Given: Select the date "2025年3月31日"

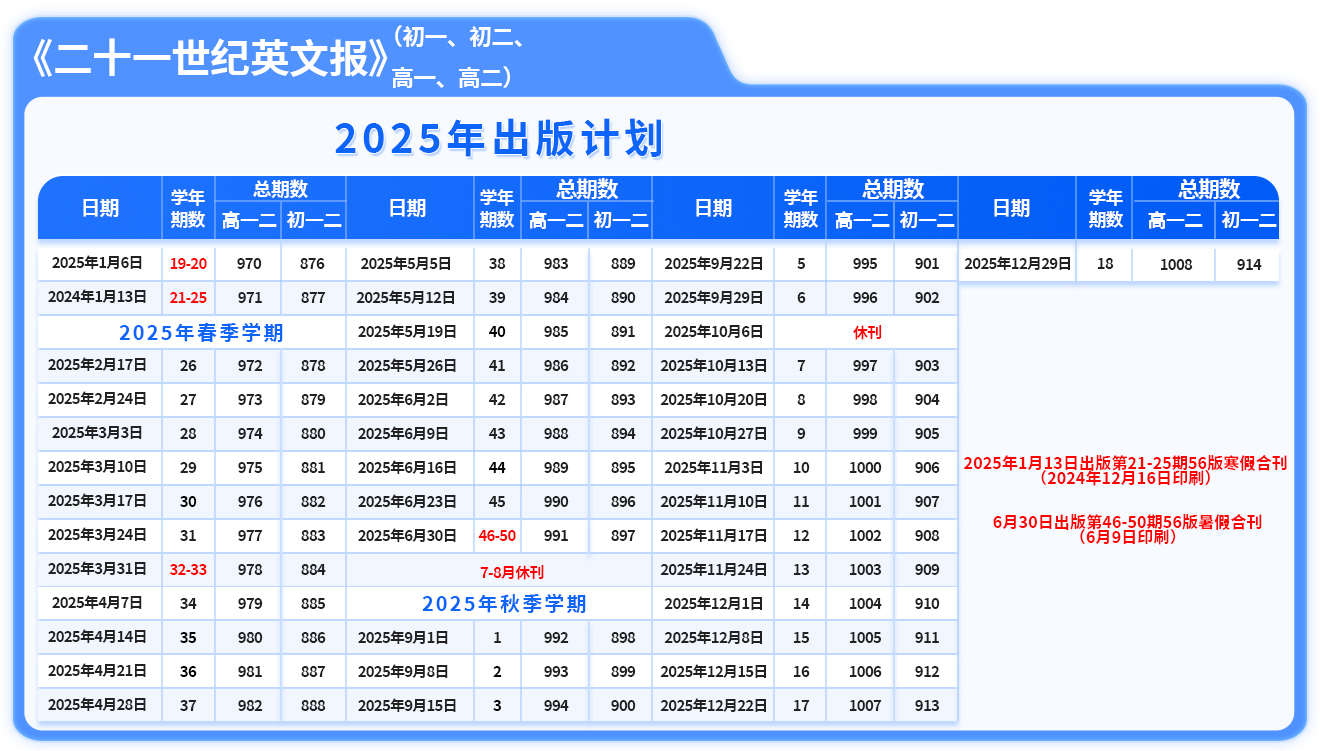Looking at the screenshot, I should coord(97,569).
